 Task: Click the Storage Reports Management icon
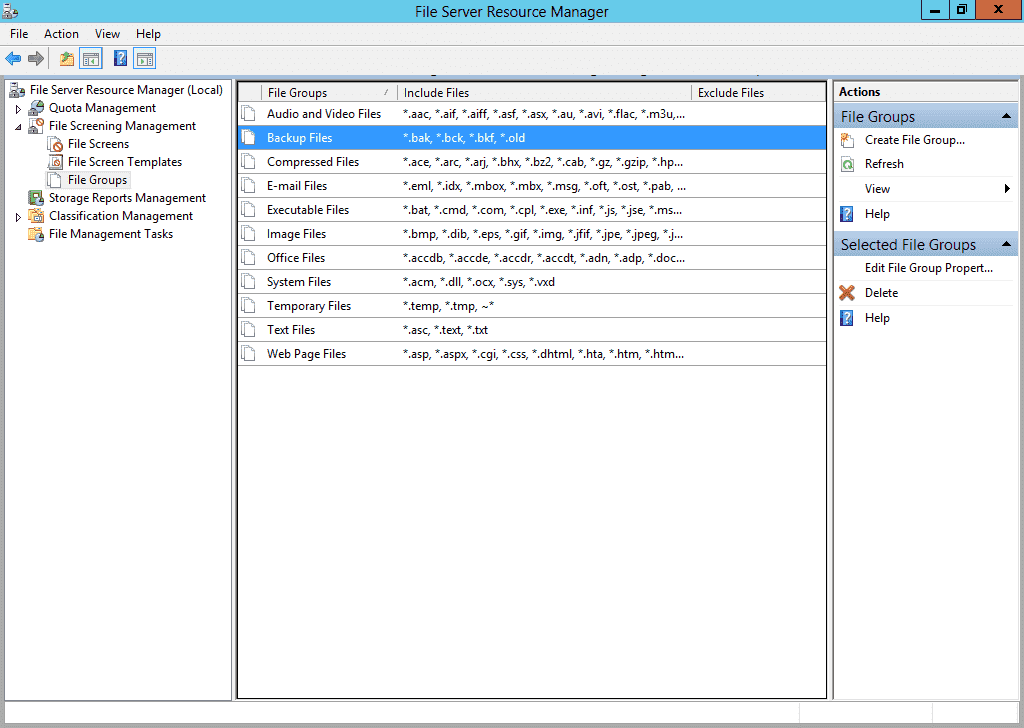point(36,198)
